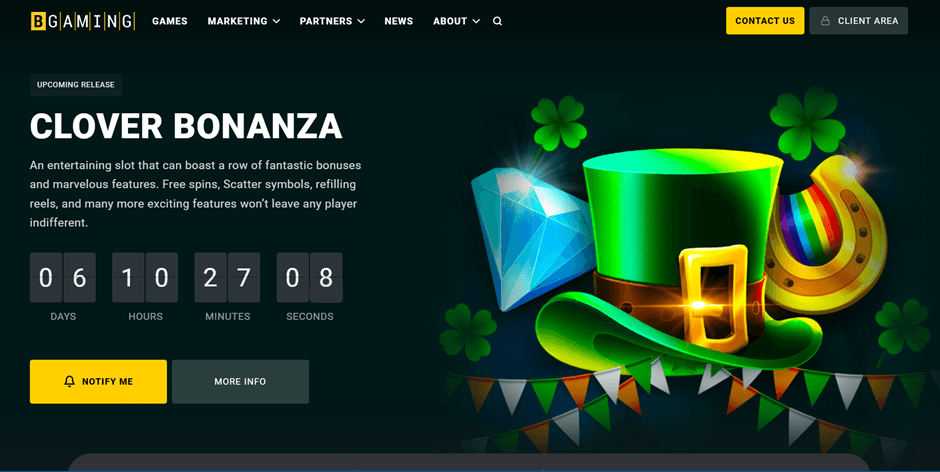Open the search magnifier icon

(x=498, y=21)
